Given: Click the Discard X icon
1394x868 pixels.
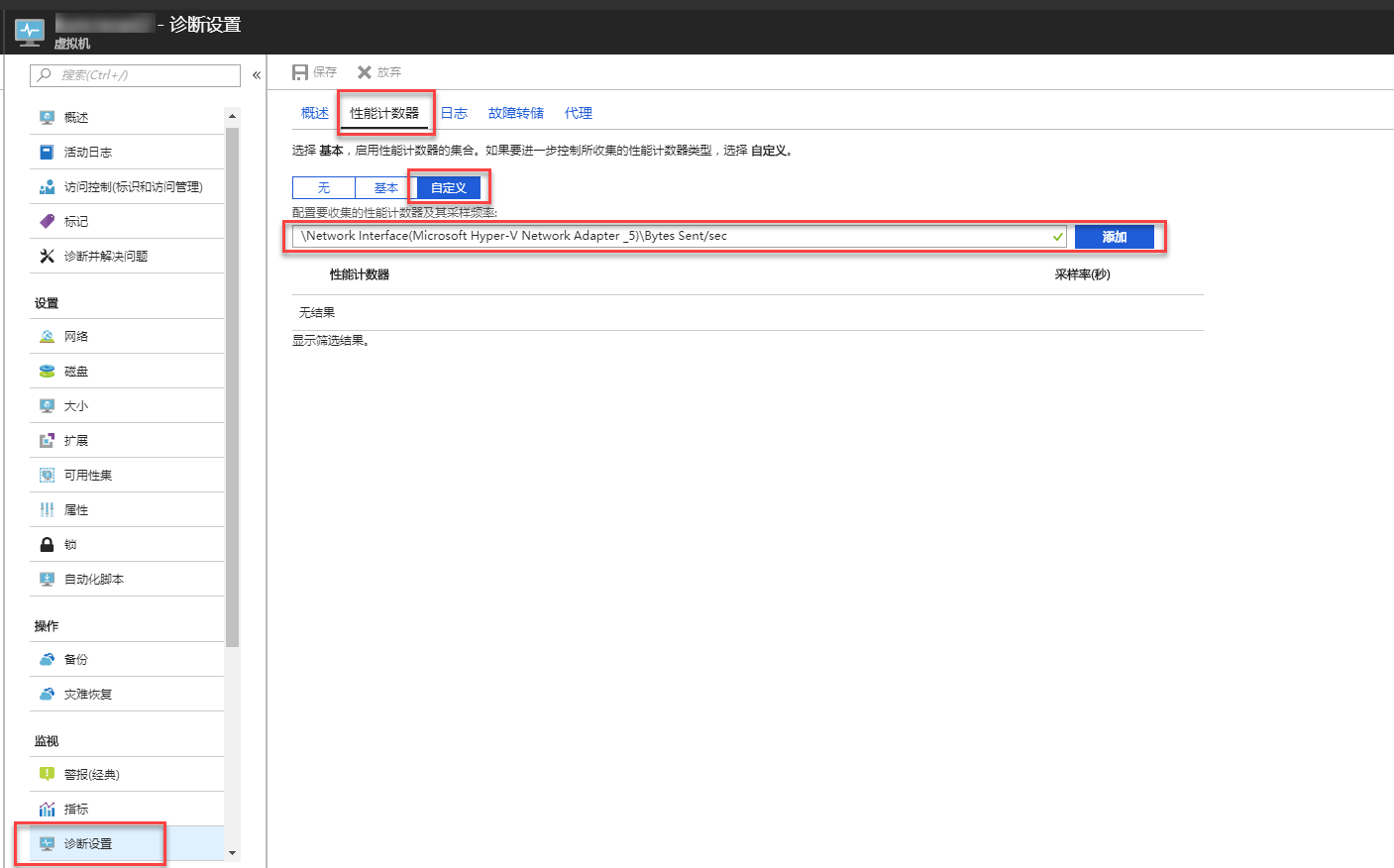Looking at the screenshot, I should coord(365,72).
